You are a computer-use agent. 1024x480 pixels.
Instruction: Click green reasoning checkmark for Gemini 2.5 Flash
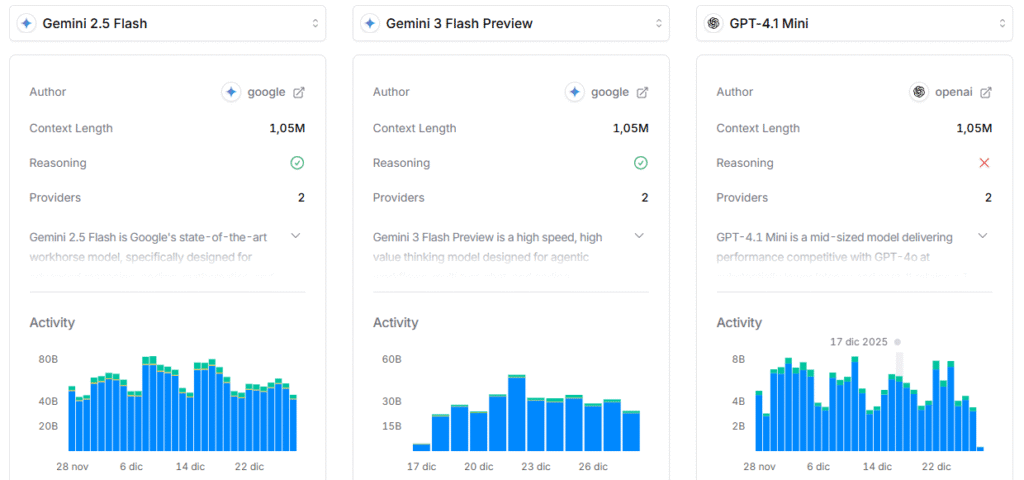point(297,163)
